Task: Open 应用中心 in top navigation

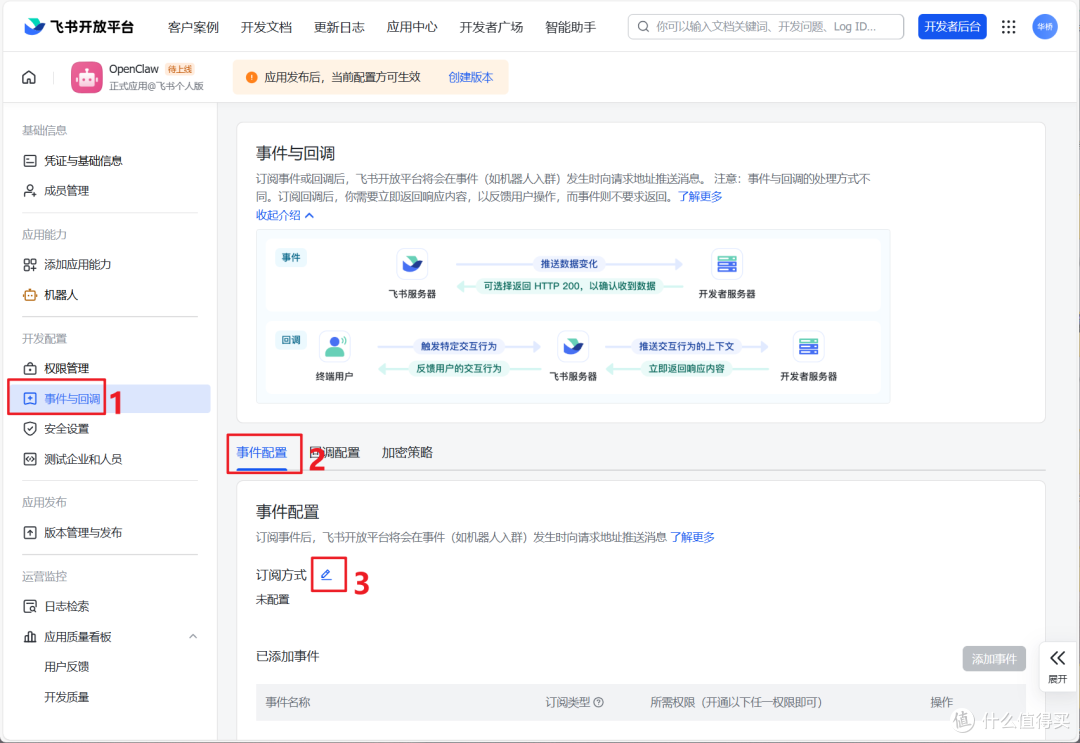Action: (x=412, y=27)
